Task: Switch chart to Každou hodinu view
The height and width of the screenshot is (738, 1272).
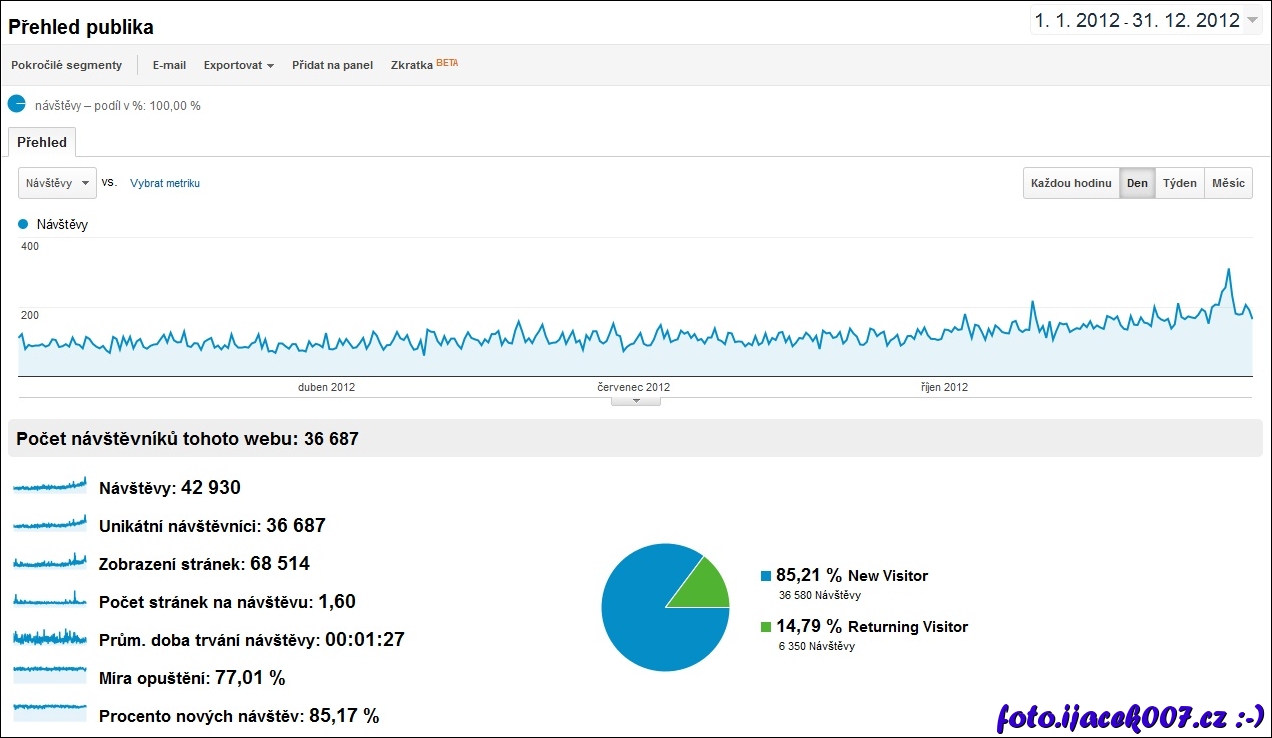Action: coord(1071,183)
